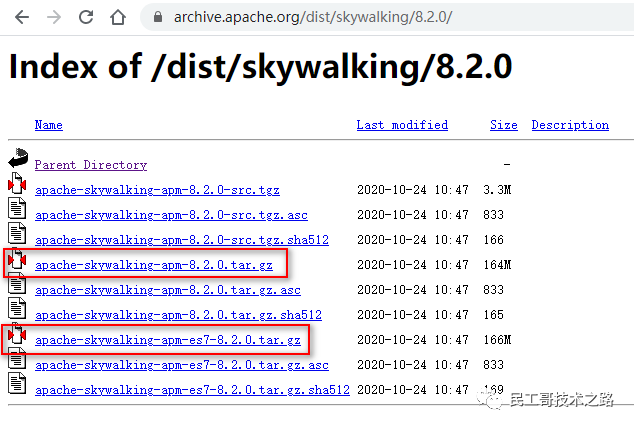Click the archive icon beside apm-8.2.0.tar.gz
Screen dimensions: 634x428
click(x=17, y=259)
